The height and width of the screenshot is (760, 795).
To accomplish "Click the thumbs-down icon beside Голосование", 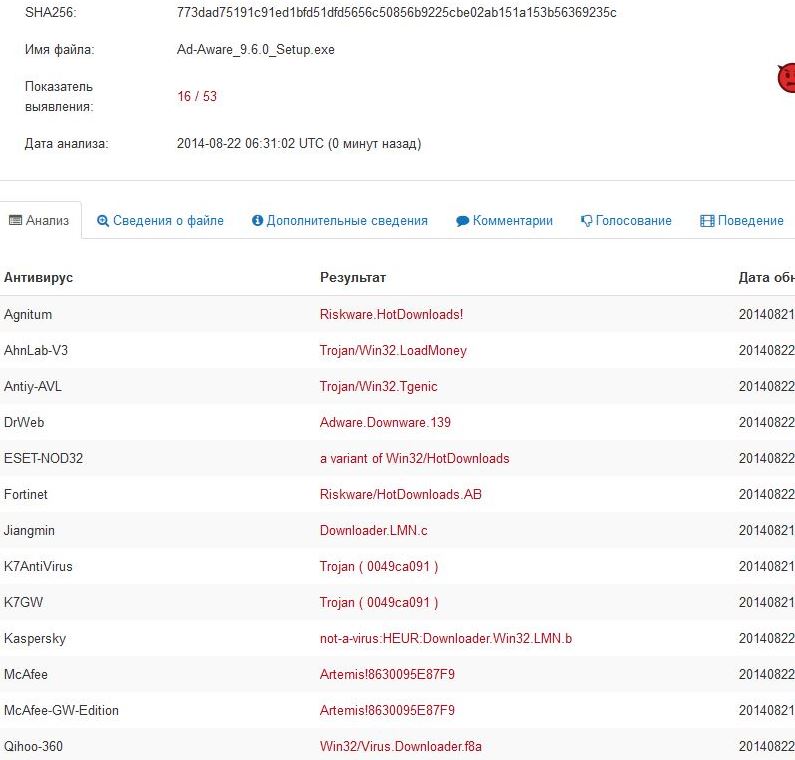I will pyautogui.click(x=586, y=221).
